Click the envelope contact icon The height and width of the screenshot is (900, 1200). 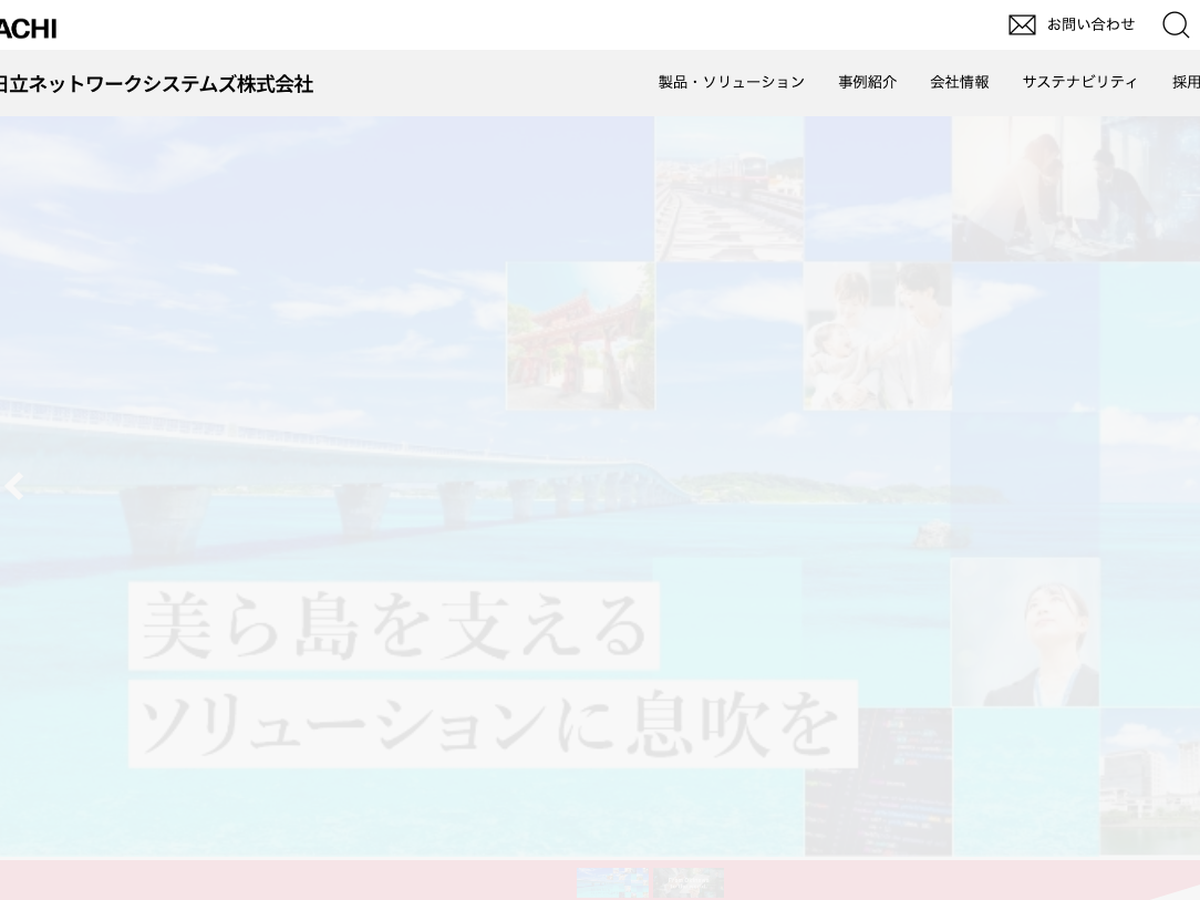point(1021,25)
